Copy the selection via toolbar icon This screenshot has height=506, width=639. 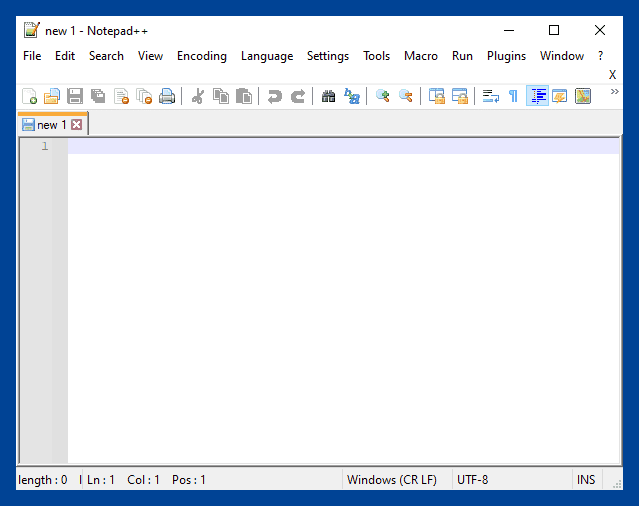221,97
